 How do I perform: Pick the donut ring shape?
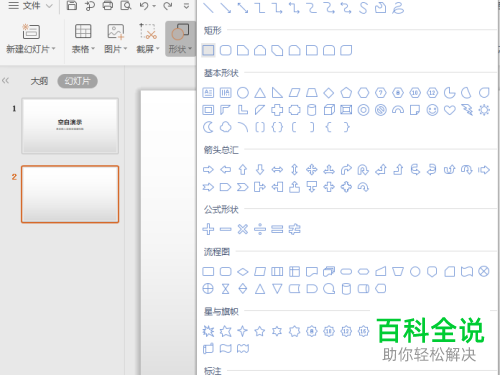click(x=363, y=110)
